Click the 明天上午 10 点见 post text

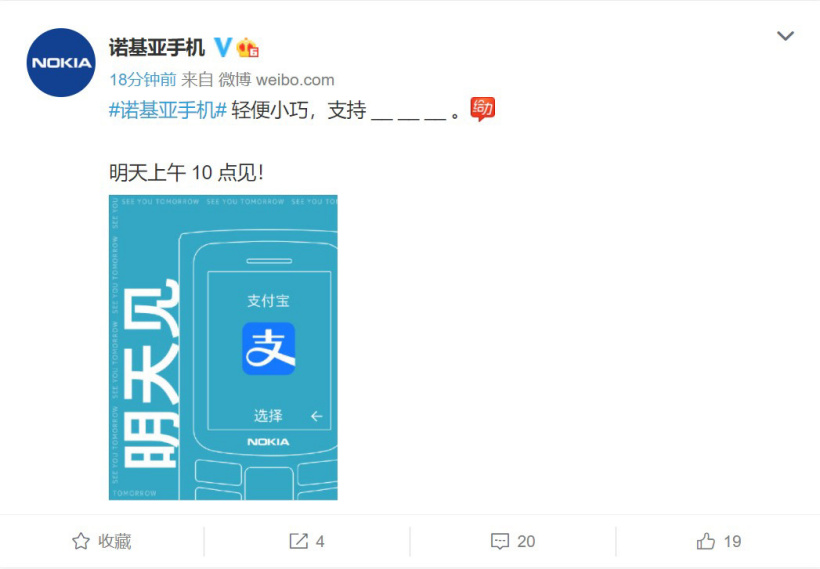pyautogui.click(x=186, y=173)
